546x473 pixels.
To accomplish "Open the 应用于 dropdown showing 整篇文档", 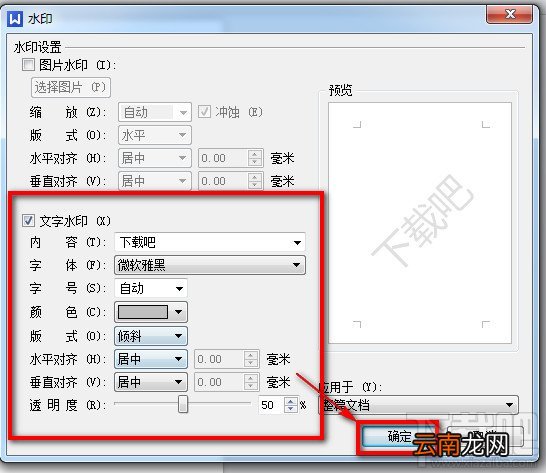I will pyautogui.click(x=419, y=405).
